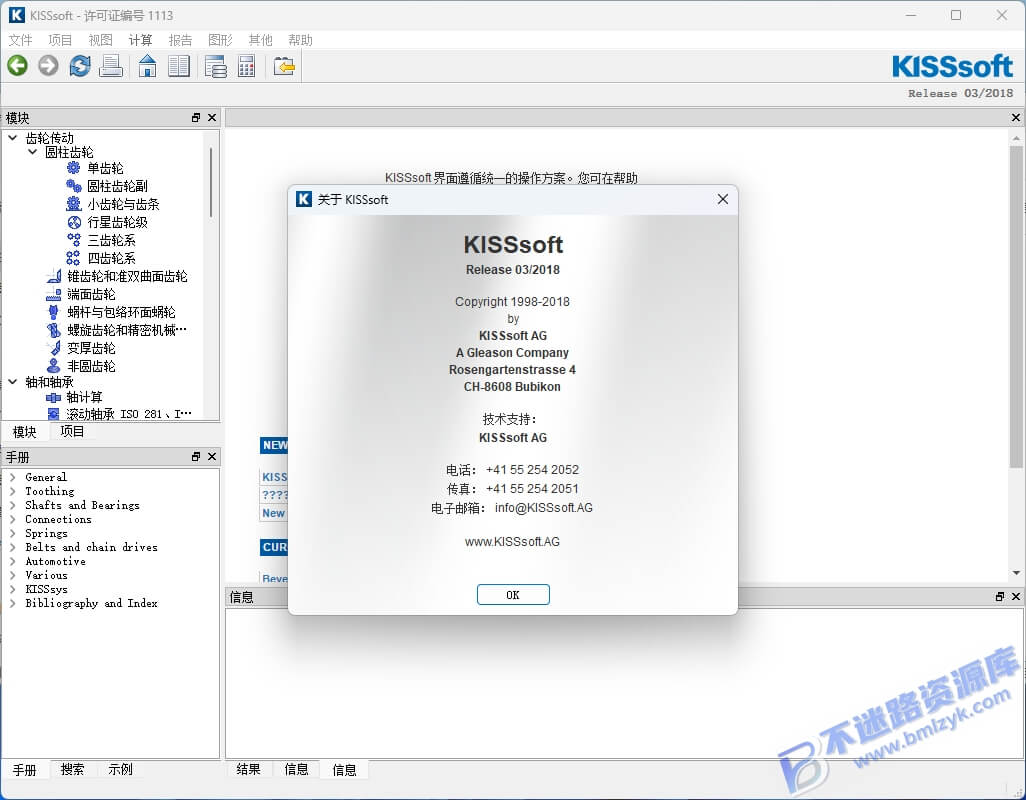Select the 三齿轮系 module icon
Image resolution: width=1026 pixels, height=800 pixels.
coord(73,240)
